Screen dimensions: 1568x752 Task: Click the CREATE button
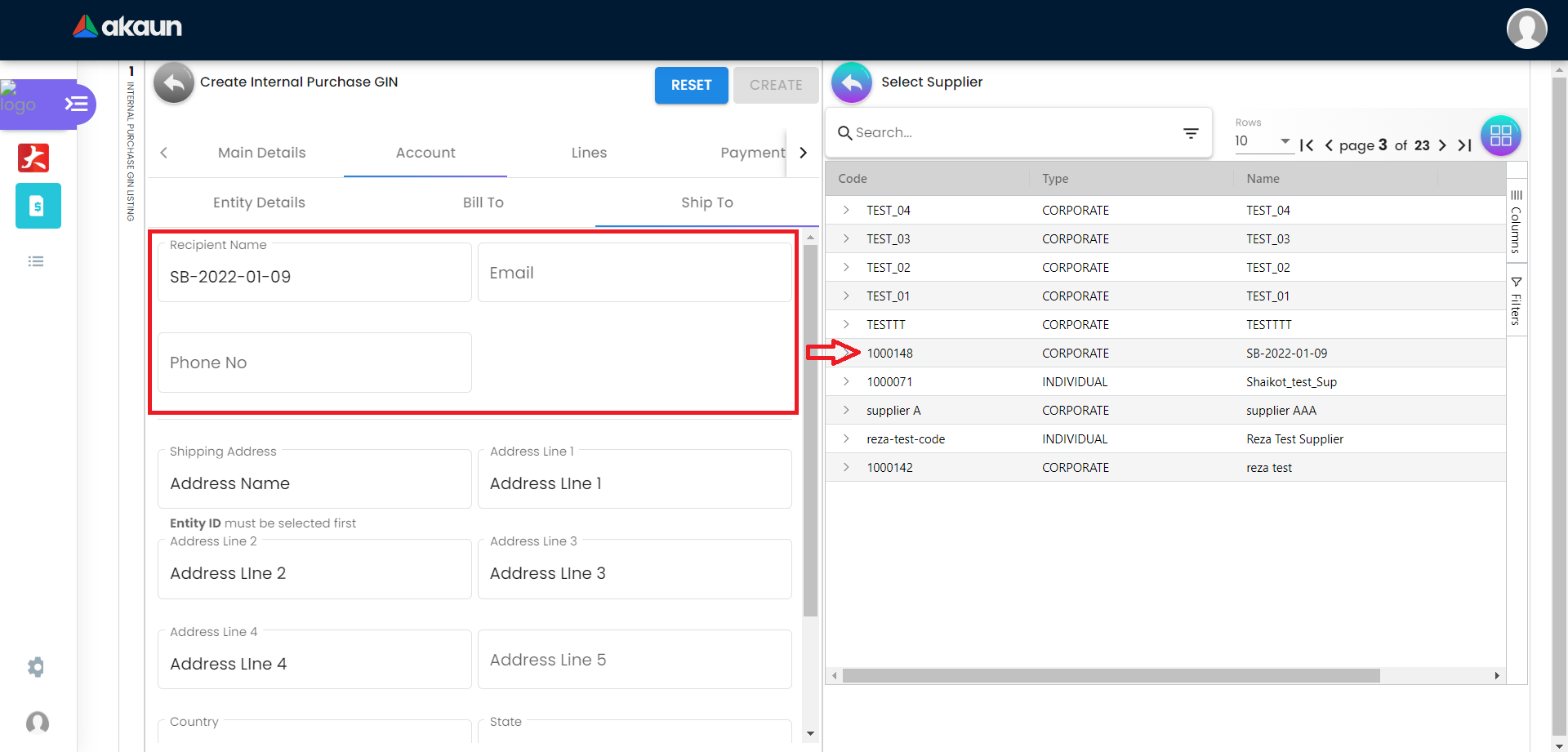coord(775,85)
